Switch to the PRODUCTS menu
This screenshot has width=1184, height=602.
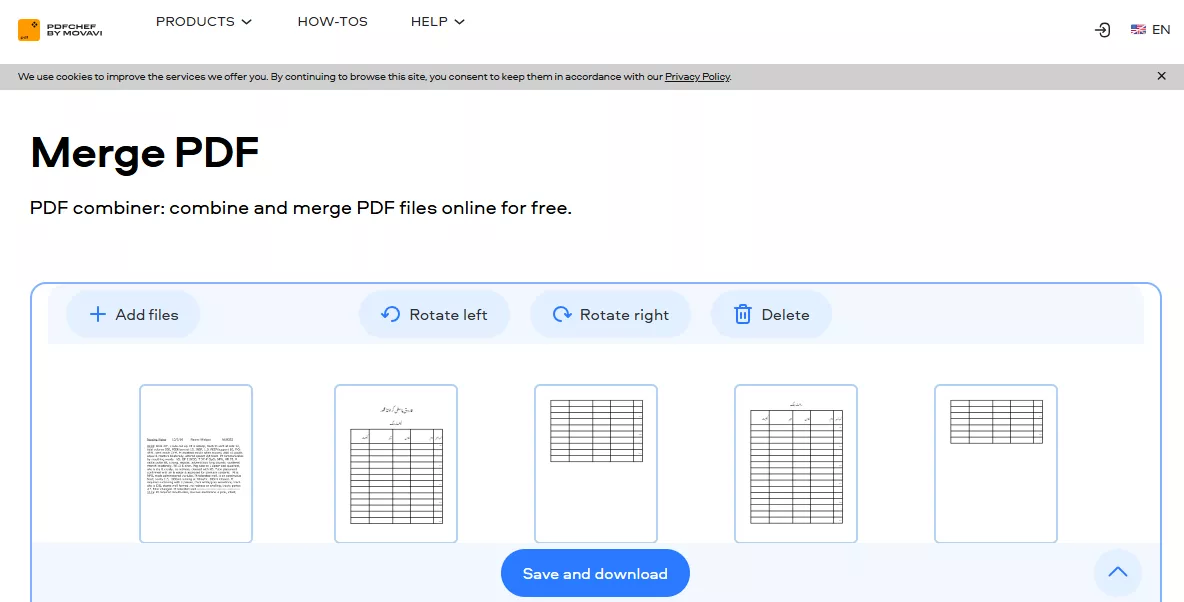203,21
